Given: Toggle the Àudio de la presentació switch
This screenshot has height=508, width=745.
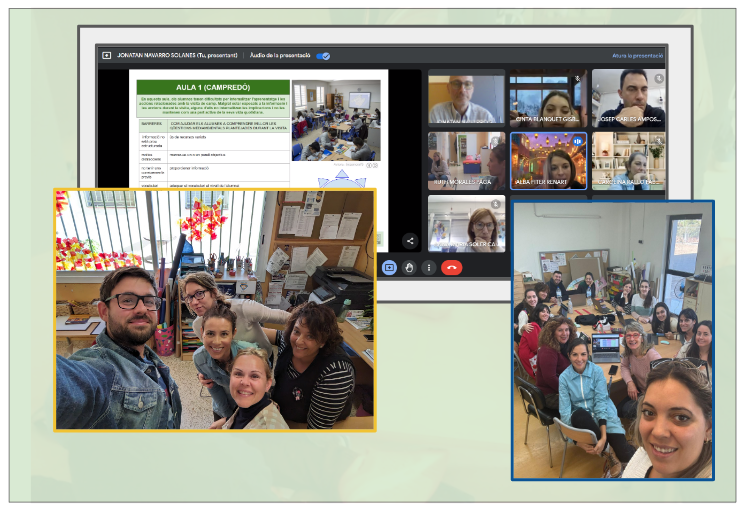Looking at the screenshot, I should (x=323, y=56).
